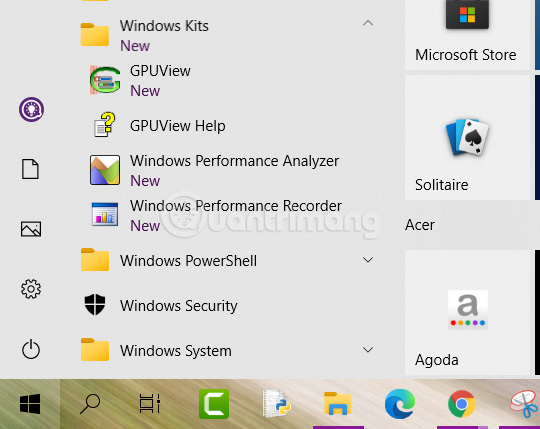Open Camtasia on the taskbar
540x429 pixels.
tap(214, 404)
